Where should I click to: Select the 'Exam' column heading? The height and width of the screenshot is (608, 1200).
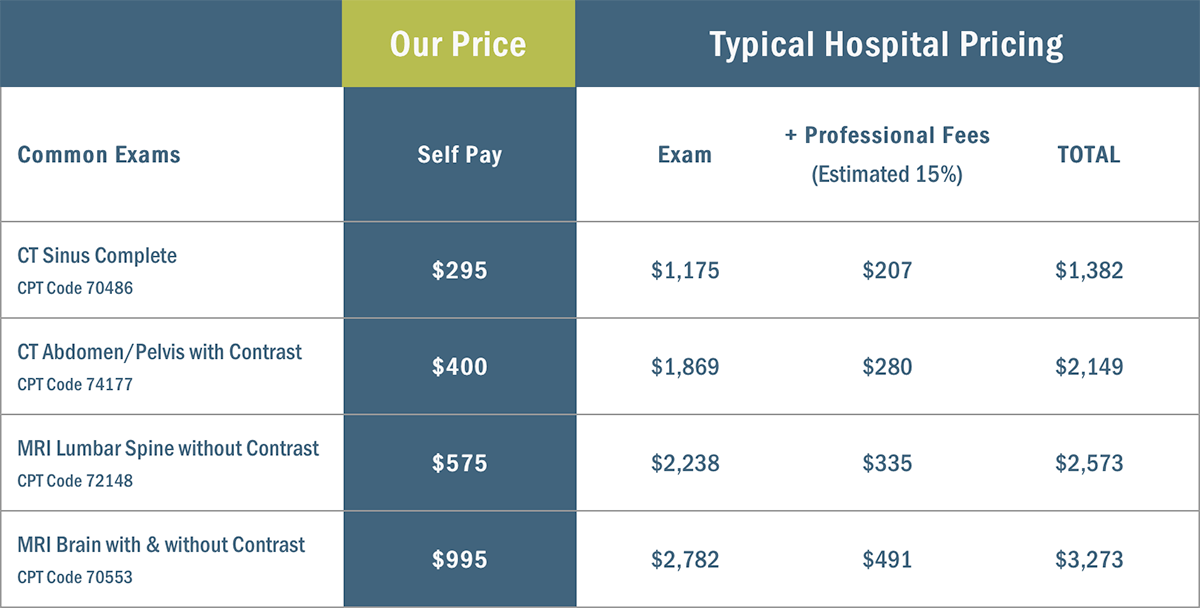click(685, 155)
